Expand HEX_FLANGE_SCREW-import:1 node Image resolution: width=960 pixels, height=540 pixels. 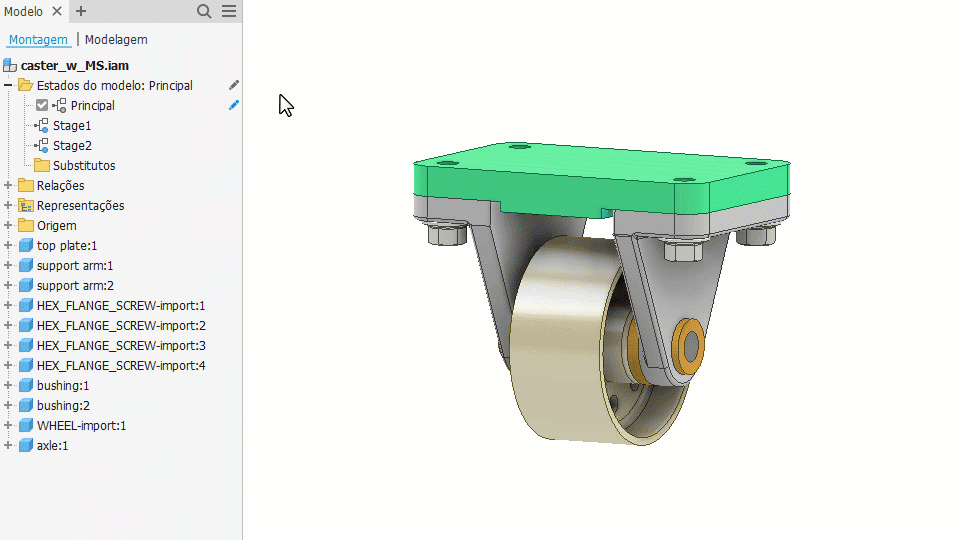click(x=8, y=306)
